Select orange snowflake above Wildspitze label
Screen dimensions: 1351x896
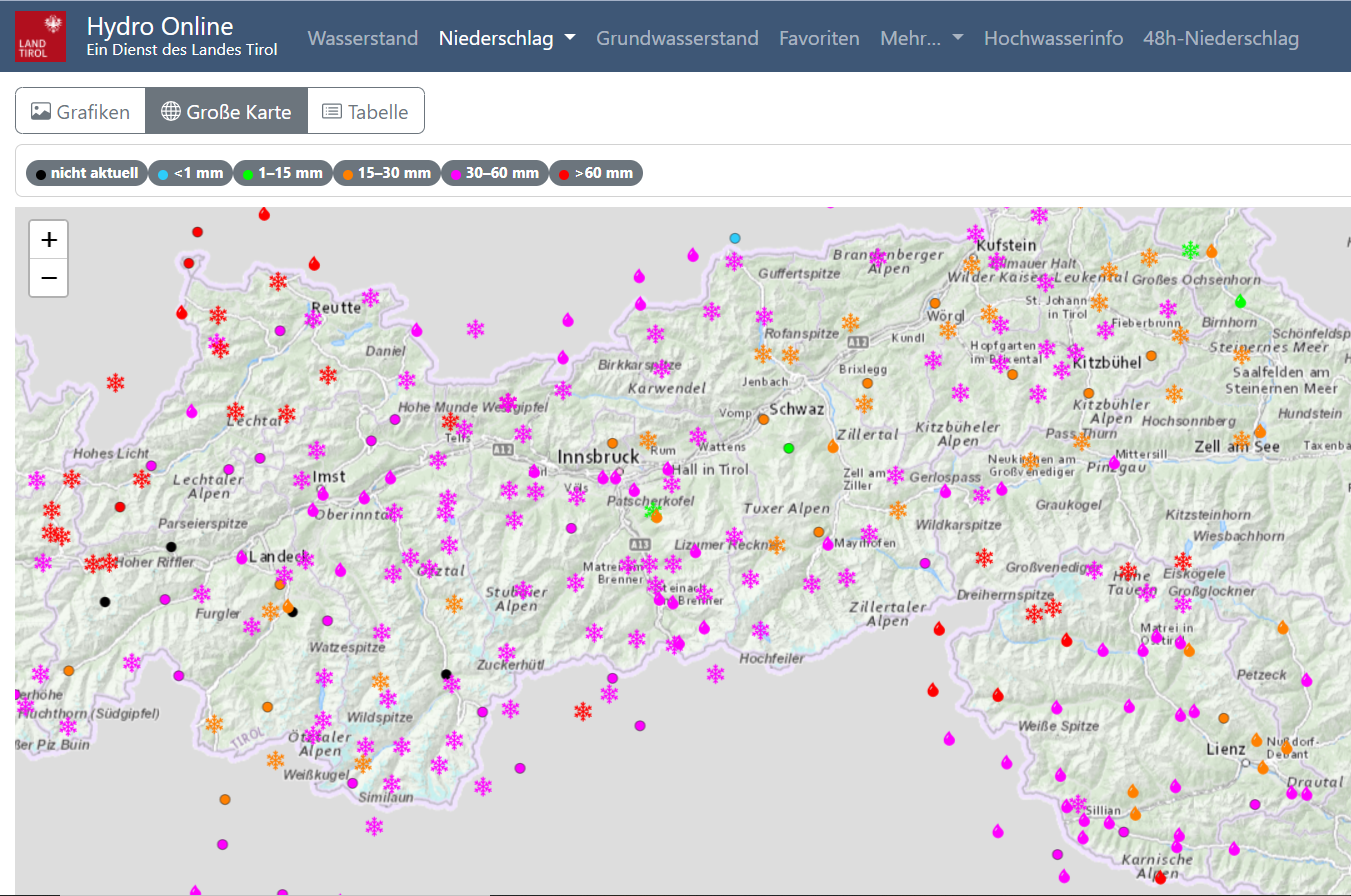[x=380, y=681]
